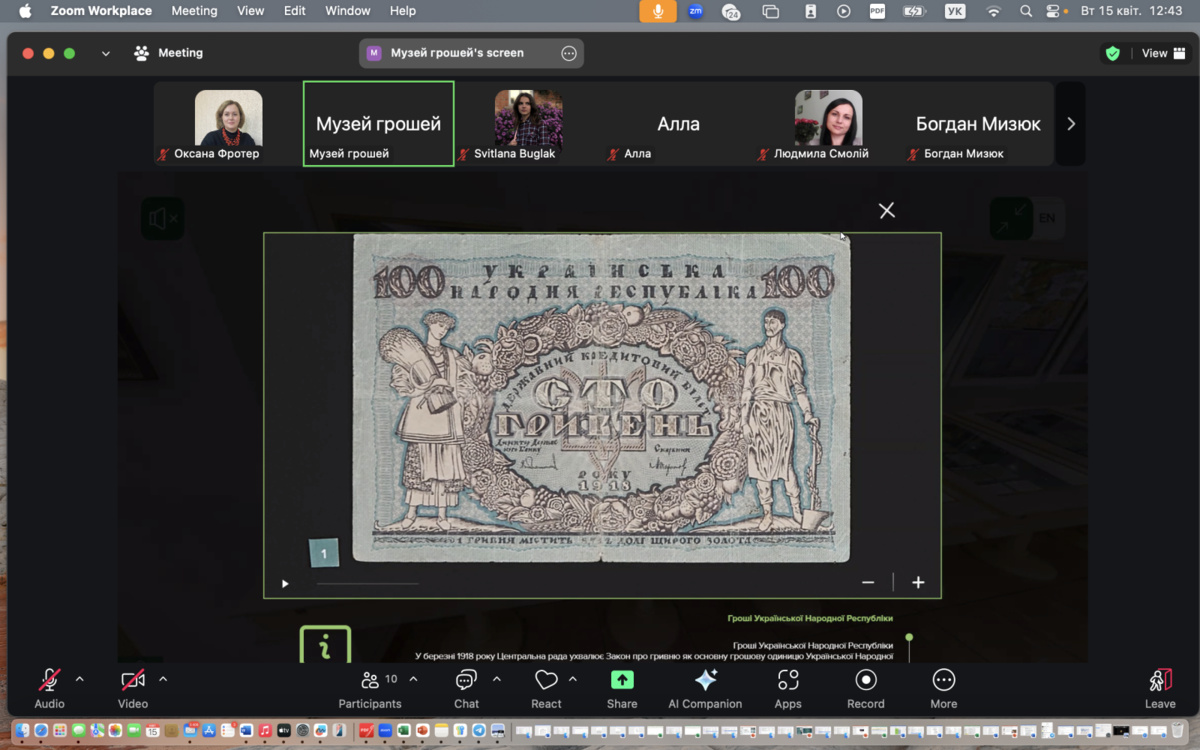Switch the site language with EN
The width and height of the screenshot is (1200, 750).
tap(1047, 218)
